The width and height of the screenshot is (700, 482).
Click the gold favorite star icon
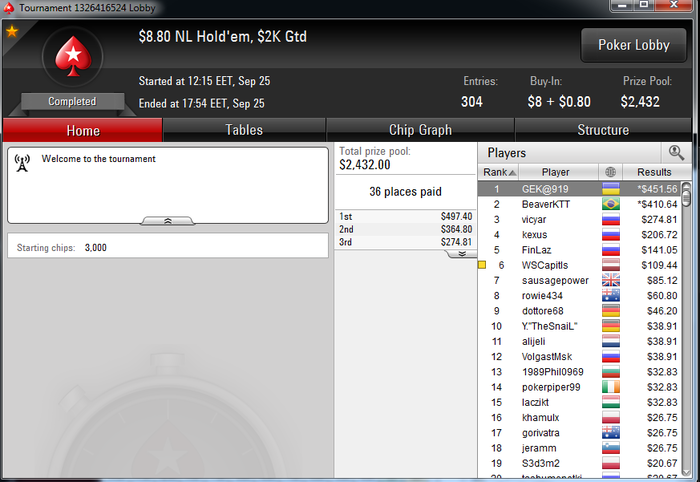point(12,31)
